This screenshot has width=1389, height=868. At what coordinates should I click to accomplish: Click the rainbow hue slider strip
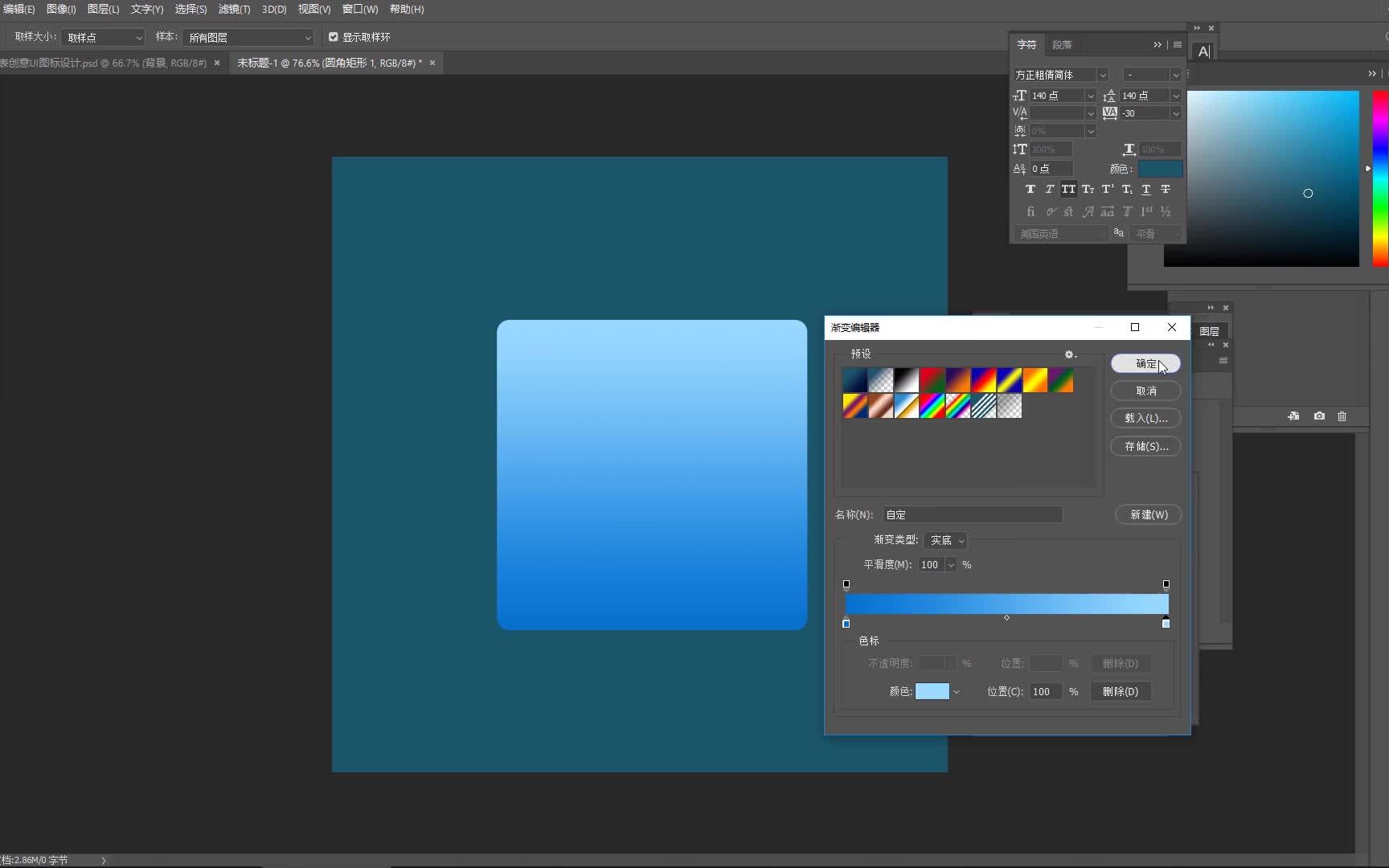(1380, 178)
